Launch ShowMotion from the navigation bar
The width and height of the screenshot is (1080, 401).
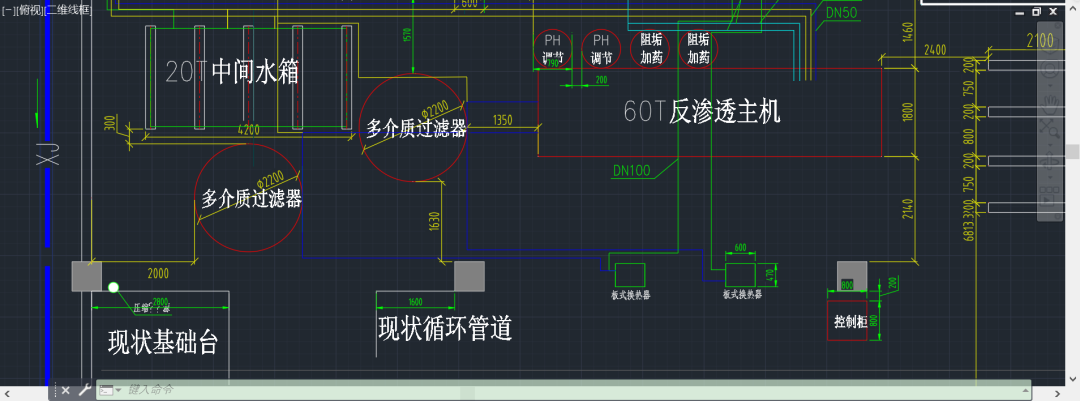click(x=1050, y=190)
